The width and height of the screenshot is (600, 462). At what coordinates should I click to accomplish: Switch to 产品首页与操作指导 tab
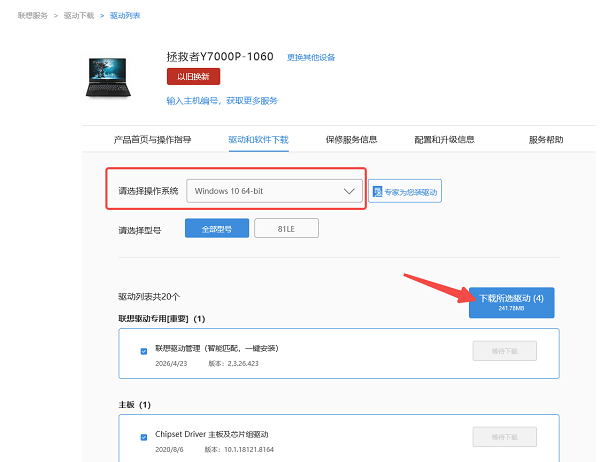152,140
